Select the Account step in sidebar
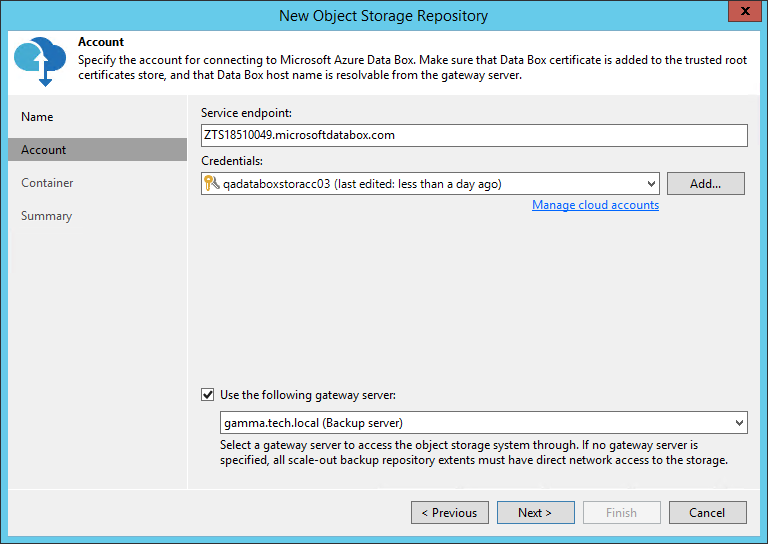 pos(44,150)
